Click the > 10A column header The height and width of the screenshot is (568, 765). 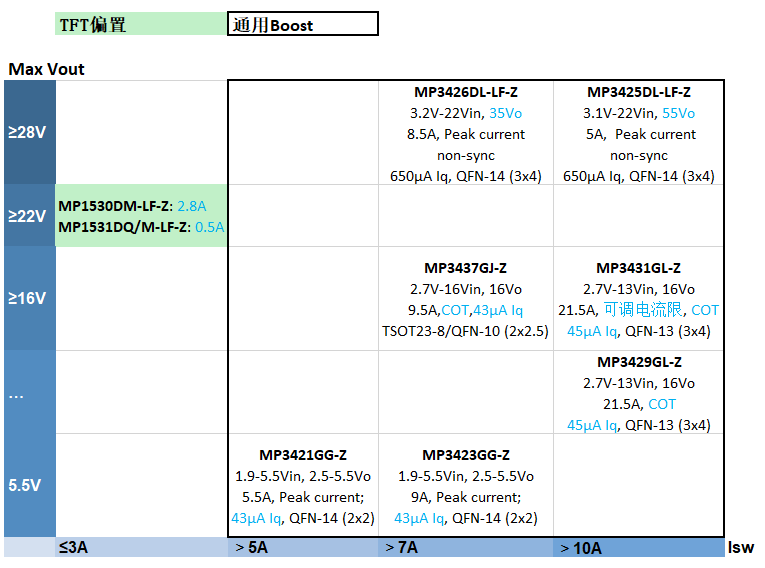point(581,548)
